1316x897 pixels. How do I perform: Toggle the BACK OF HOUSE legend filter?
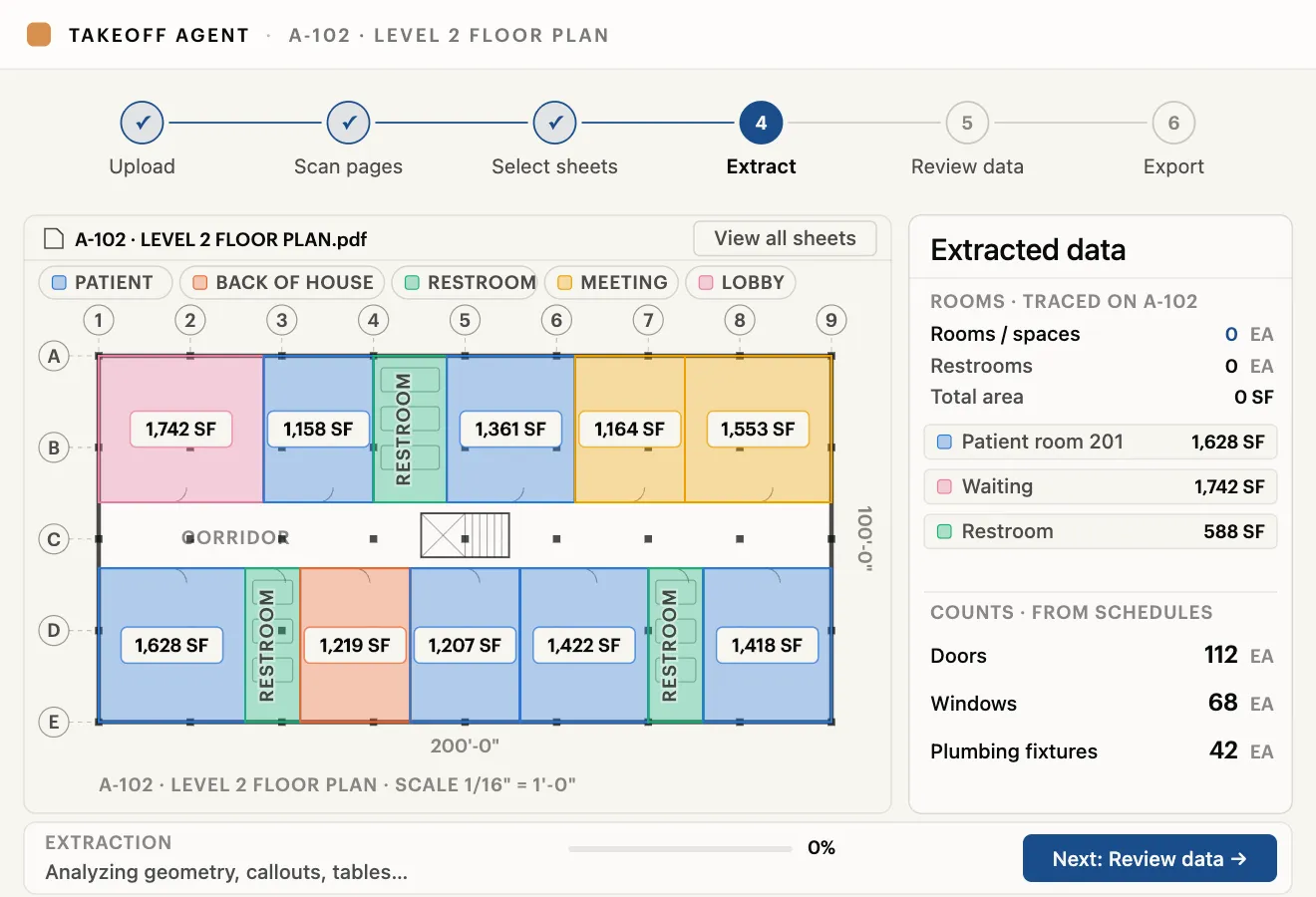coord(283,282)
